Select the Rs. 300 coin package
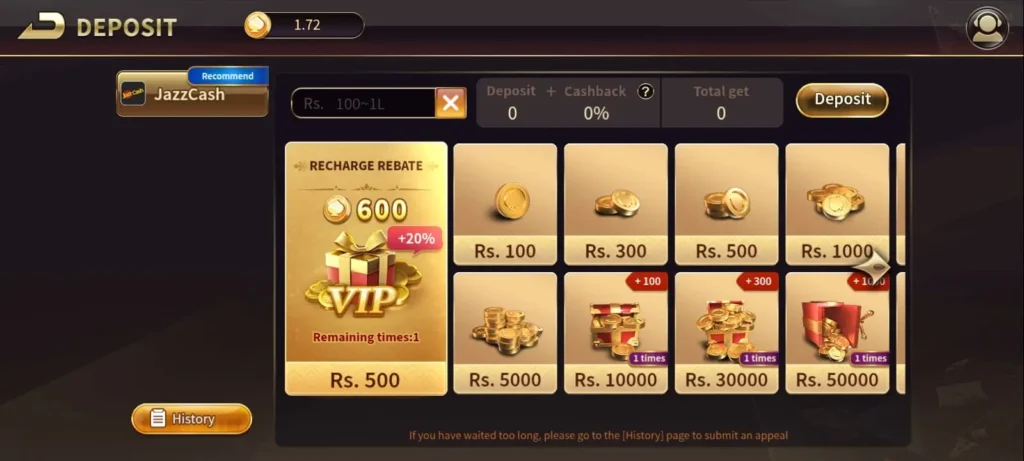Image resolution: width=1024 pixels, height=461 pixels. [616, 204]
